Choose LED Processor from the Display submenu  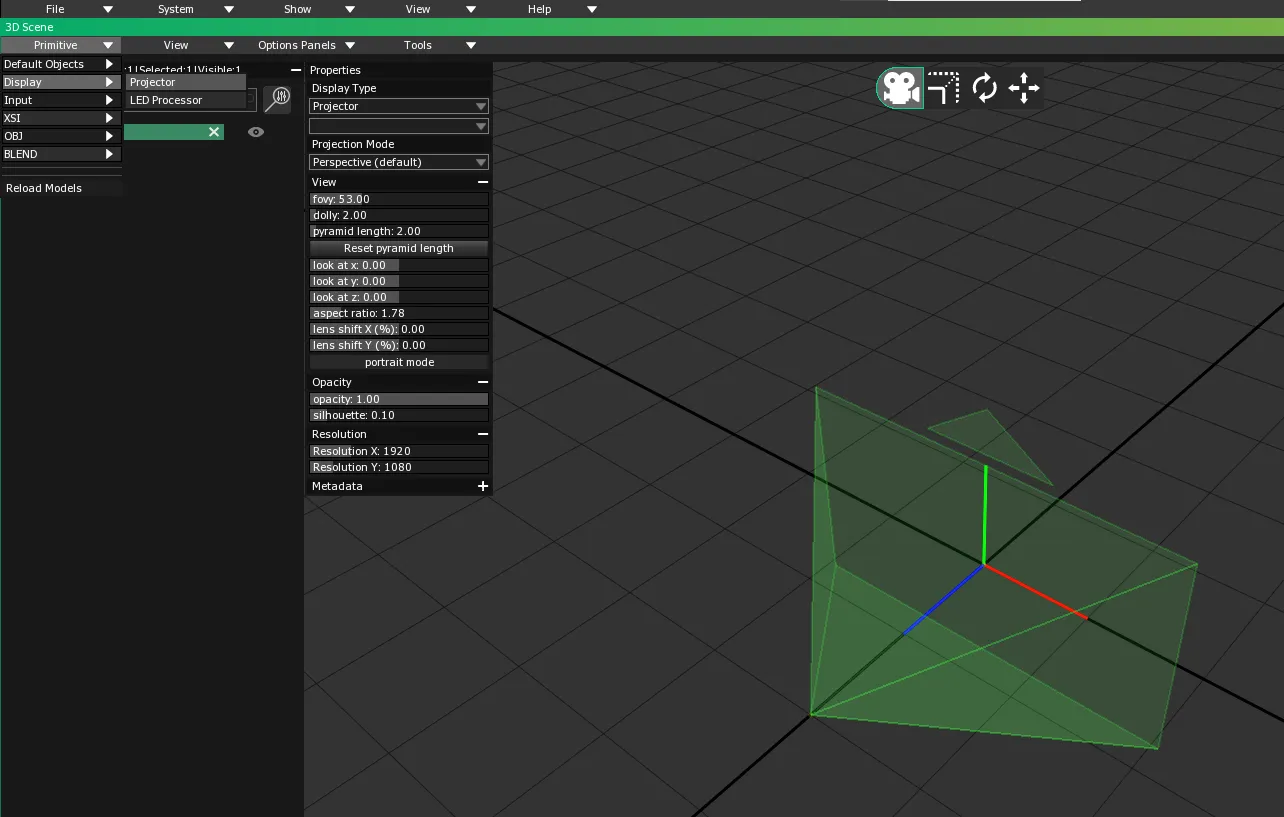(x=185, y=100)
